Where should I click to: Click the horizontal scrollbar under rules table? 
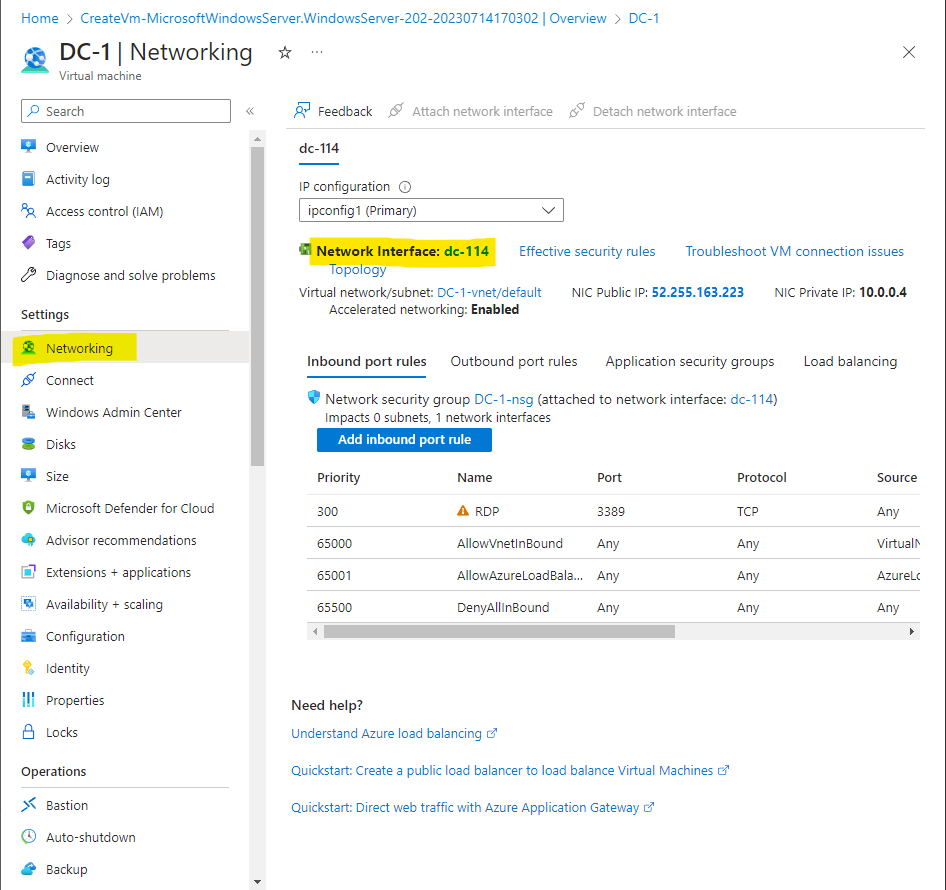(x=499, y=631)
